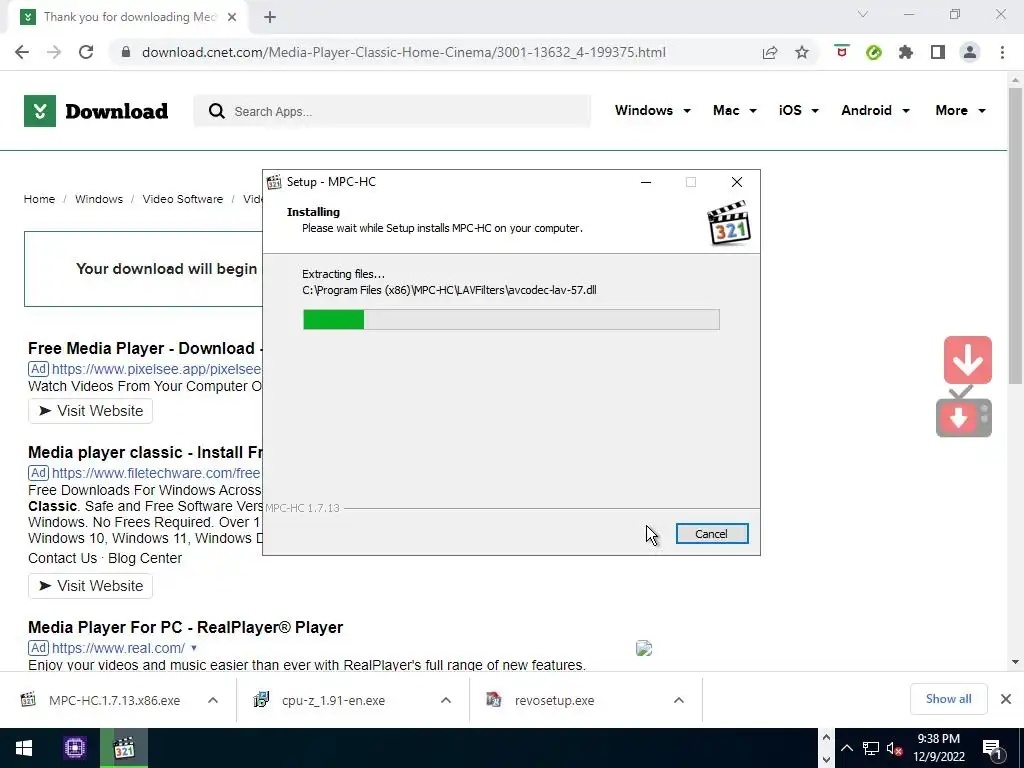
Task: Expand the real.com ad dropdown arrow
Action: point(194,648)
